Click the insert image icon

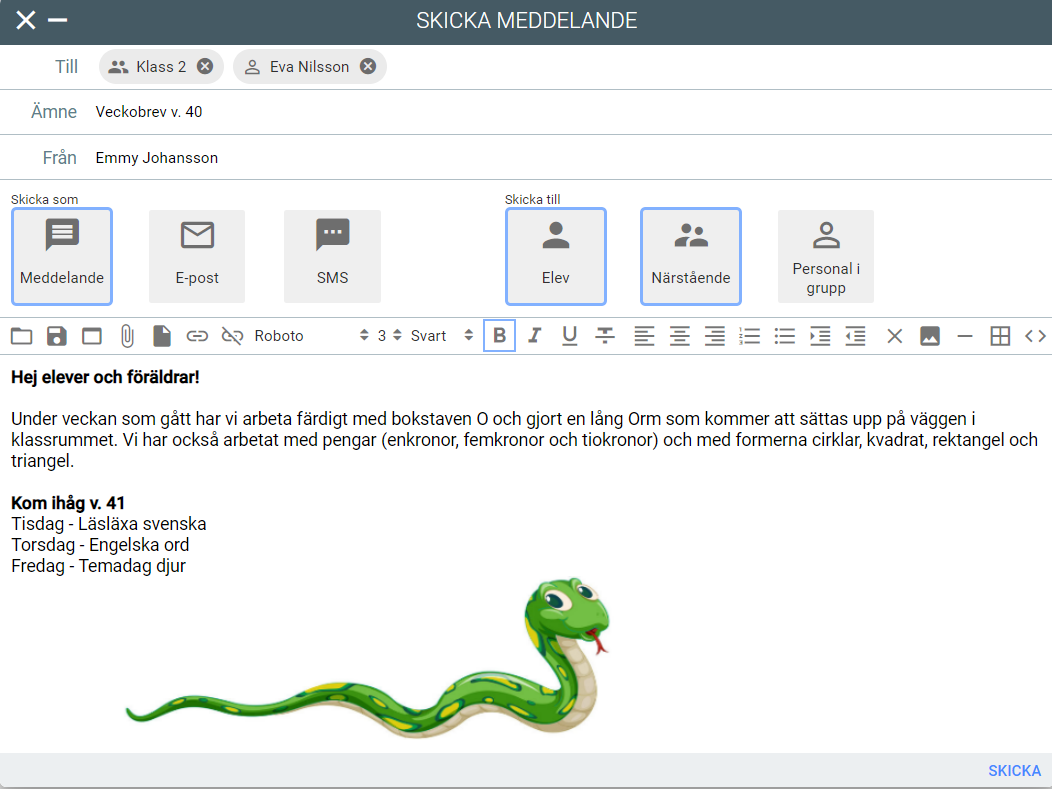930,336
